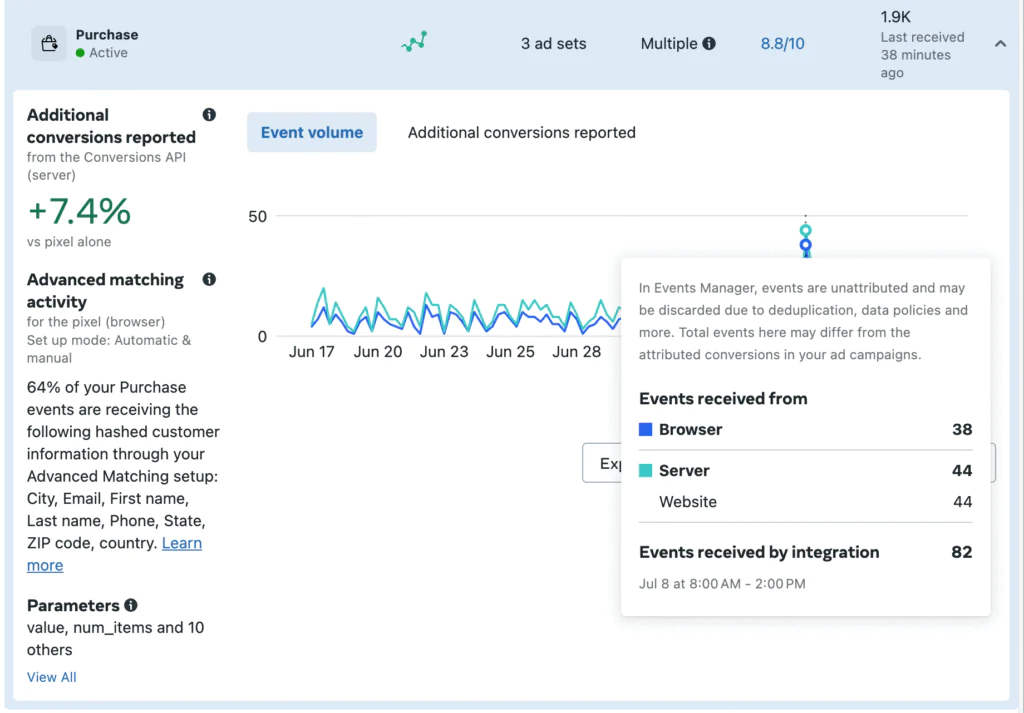The width and height of the screenshot is (1024, 713).
Task: Click the 50 y-axis label
Action: coord(257,216)
